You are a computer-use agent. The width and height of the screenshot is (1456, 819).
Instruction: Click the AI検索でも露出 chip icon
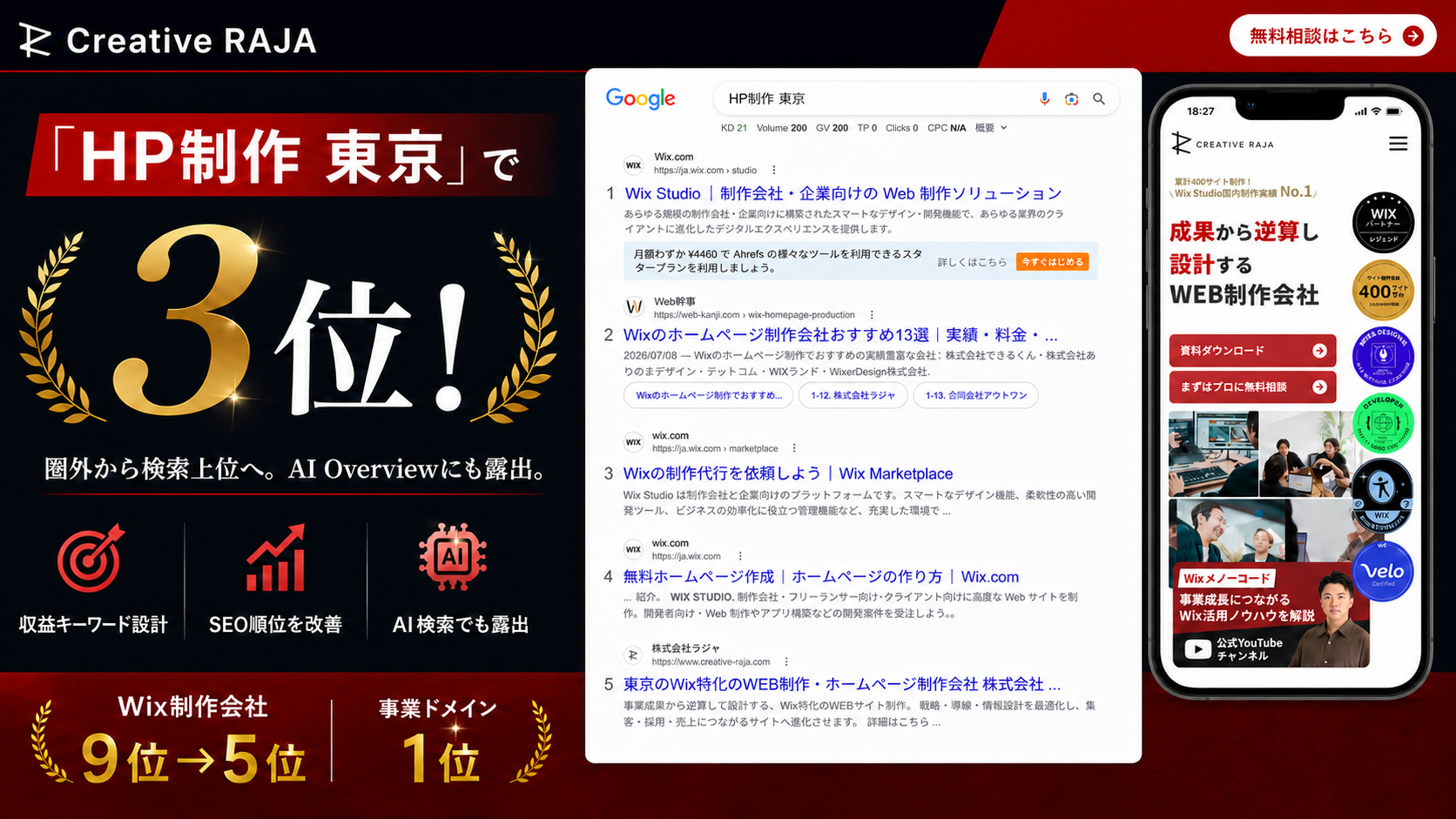coord(452,557)
